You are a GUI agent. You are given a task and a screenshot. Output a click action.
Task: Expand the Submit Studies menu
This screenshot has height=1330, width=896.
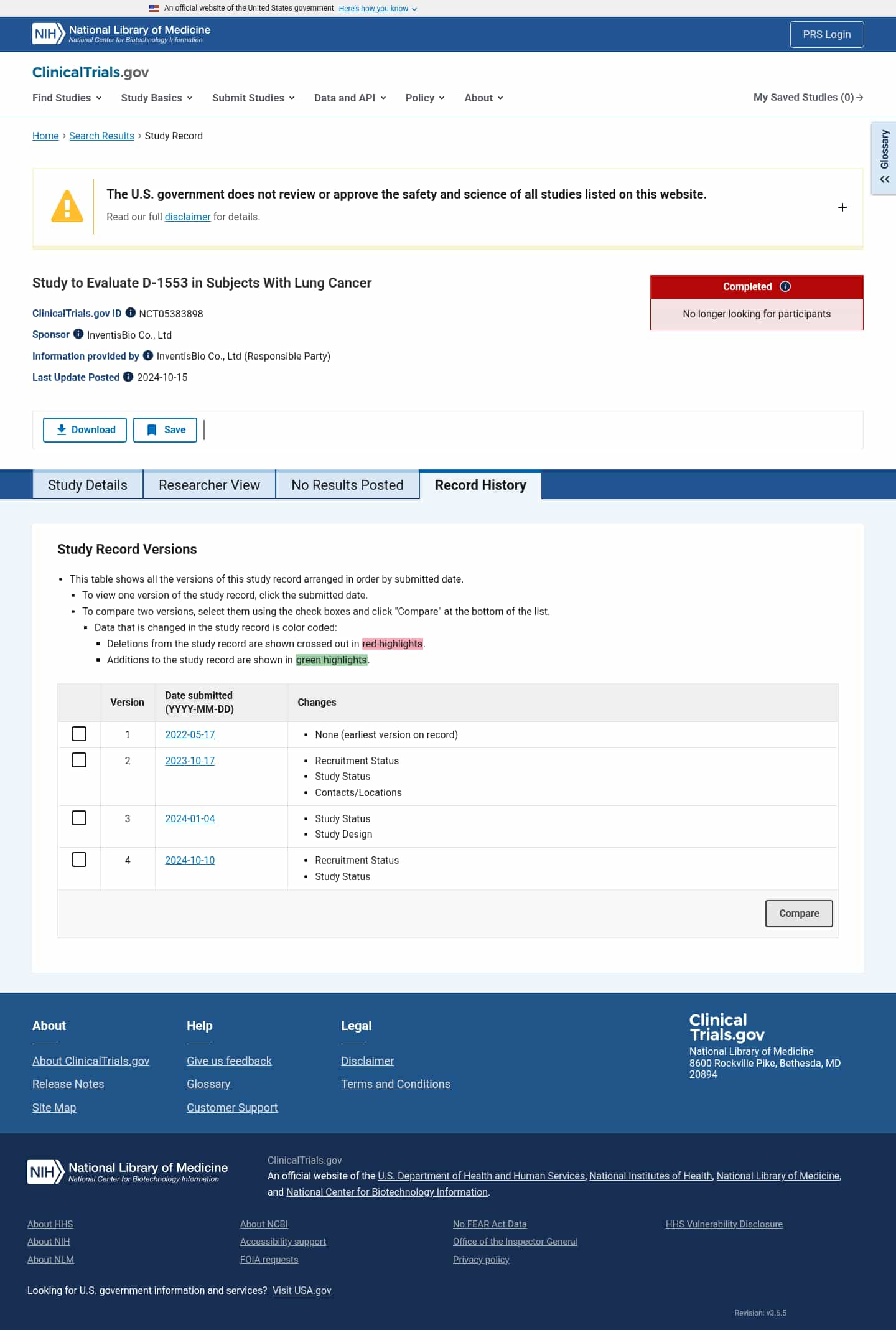[253, 98]
